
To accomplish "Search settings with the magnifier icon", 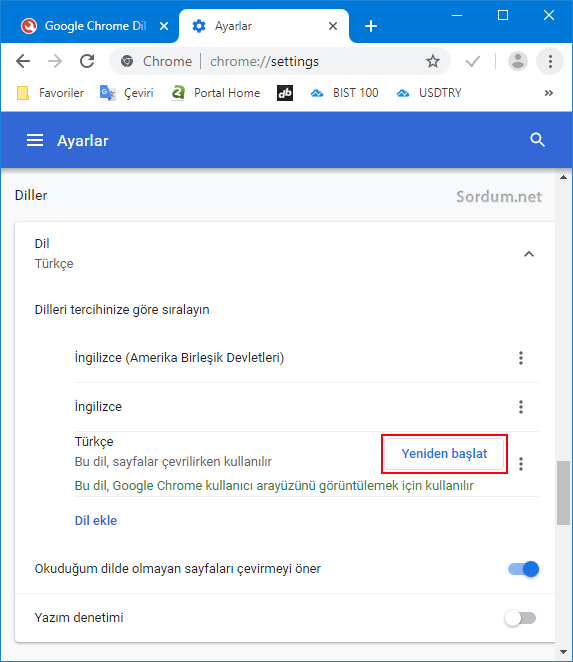I will pyautogui.click(x=537, y=140).
